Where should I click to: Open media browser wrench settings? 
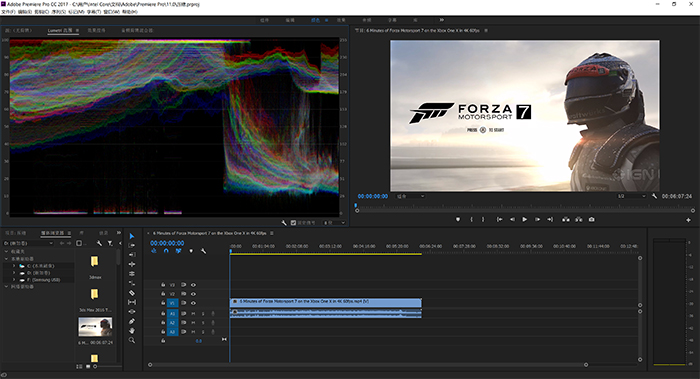(x=99, y=243)
